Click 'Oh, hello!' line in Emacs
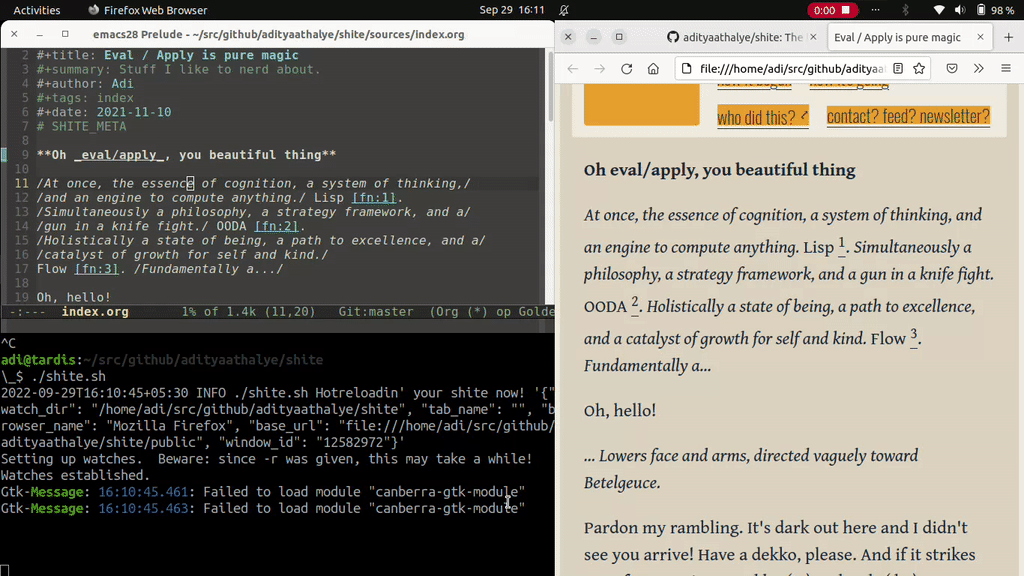The image size is (1024, 576). (74, 297)
